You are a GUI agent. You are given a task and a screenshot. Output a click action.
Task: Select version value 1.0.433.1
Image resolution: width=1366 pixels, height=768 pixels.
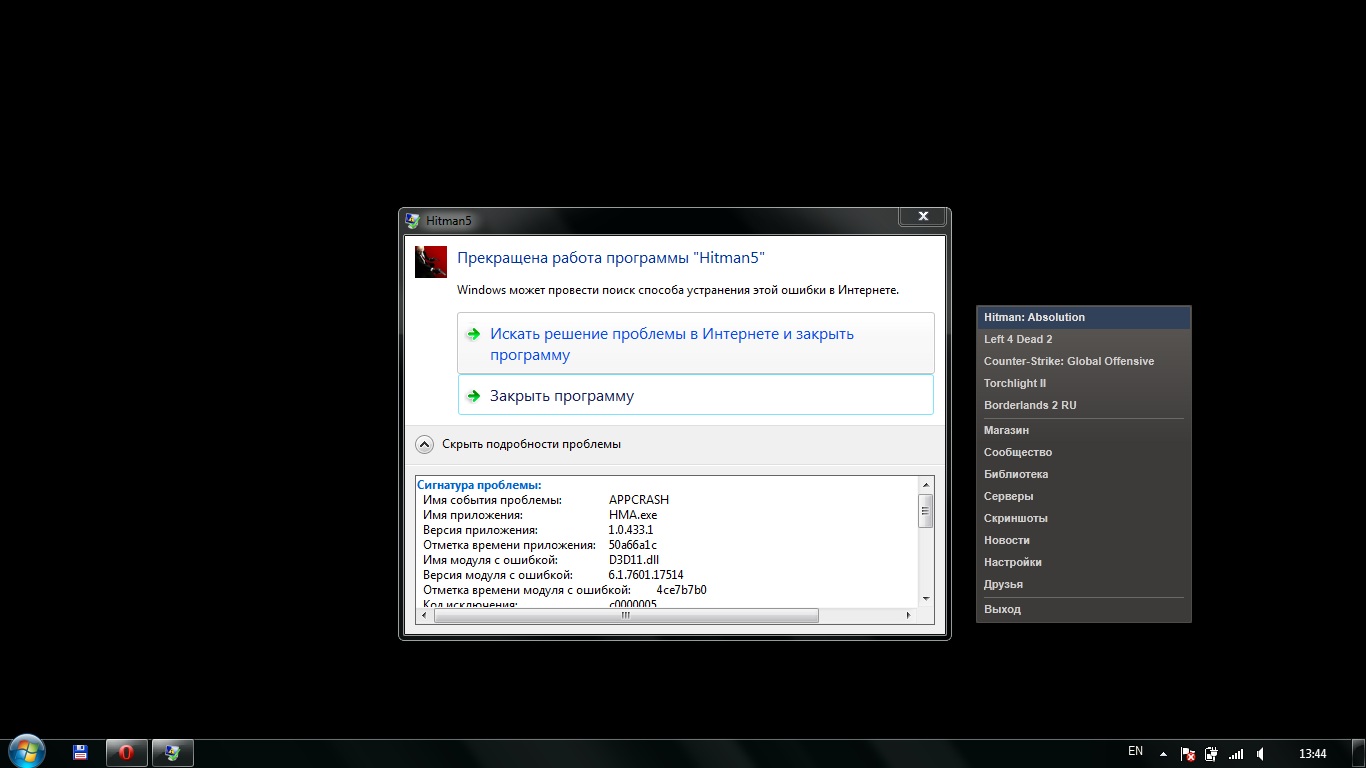pyautogui.click(x=631, y=530)
